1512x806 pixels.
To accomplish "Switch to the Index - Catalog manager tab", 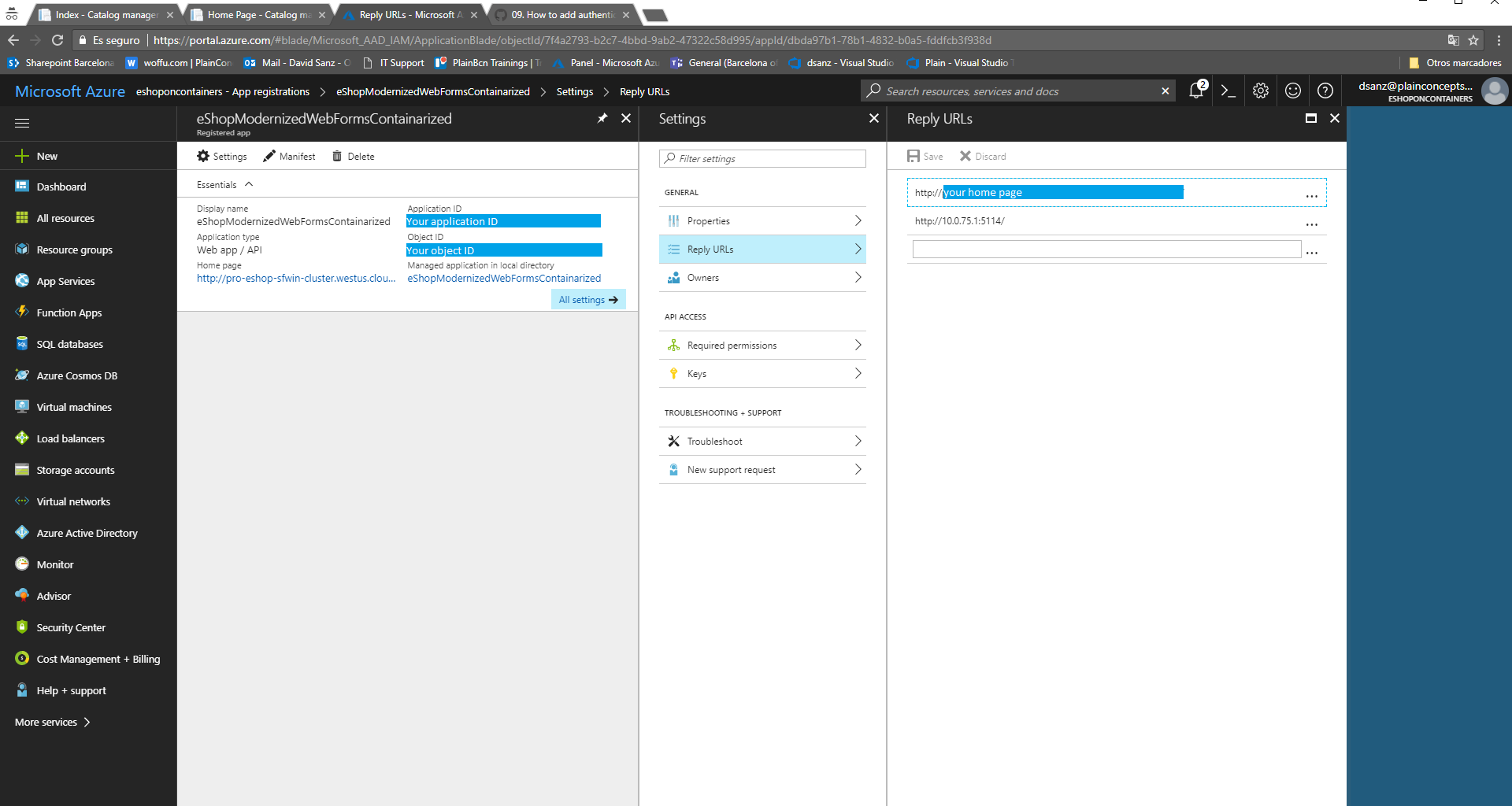I will (106, 14).
